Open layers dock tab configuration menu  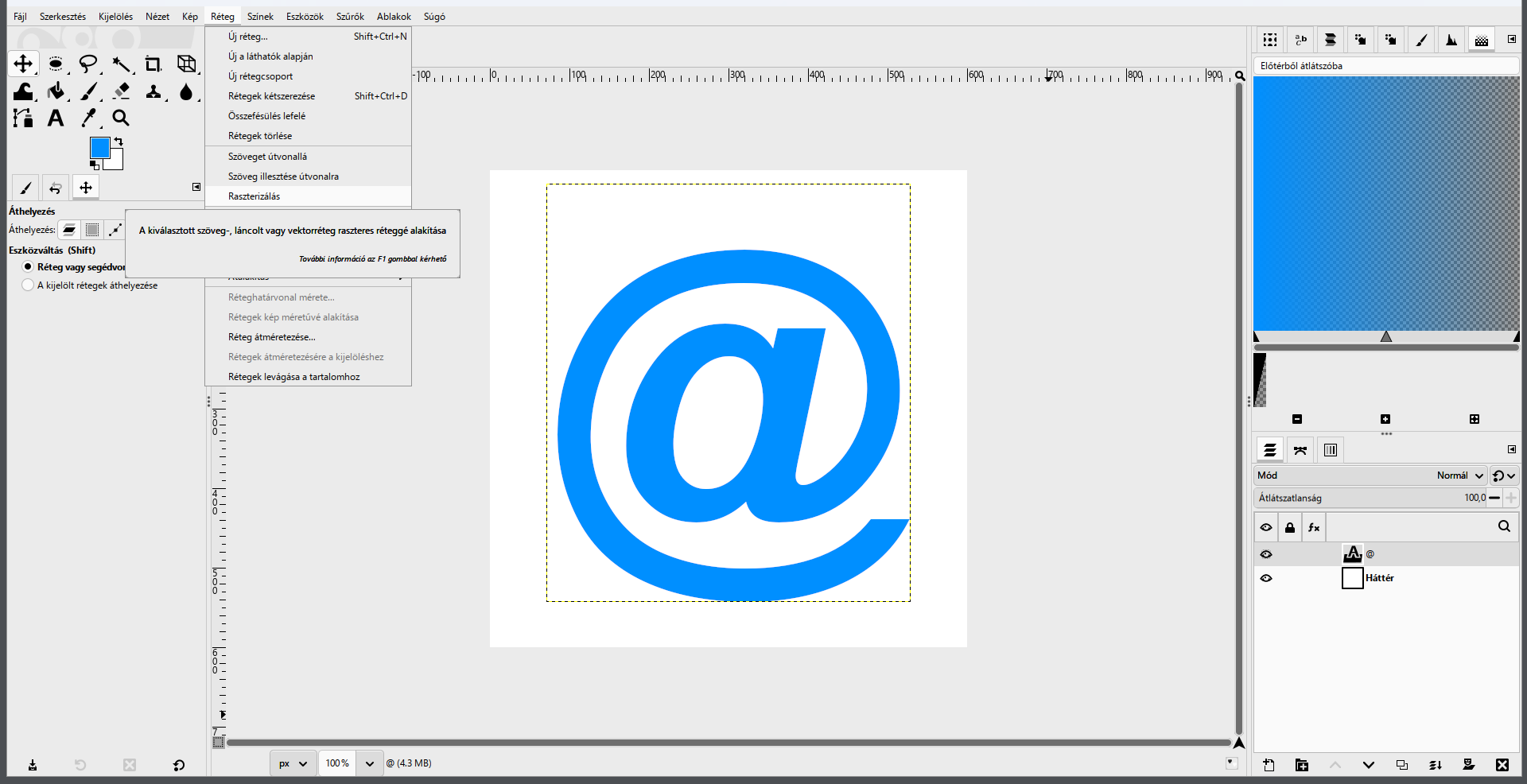[1512, 449]
